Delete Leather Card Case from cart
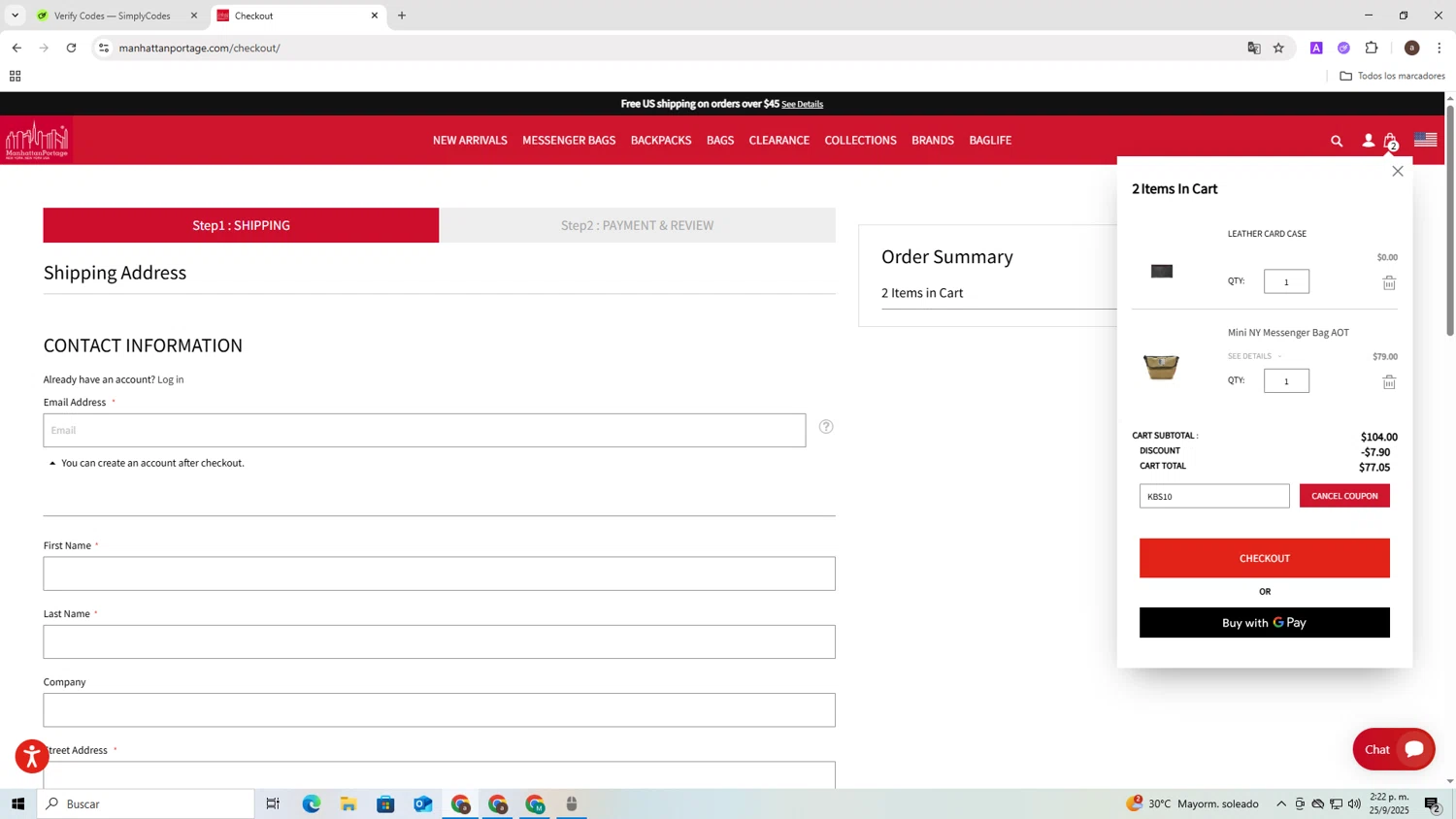 point(1389,282)
